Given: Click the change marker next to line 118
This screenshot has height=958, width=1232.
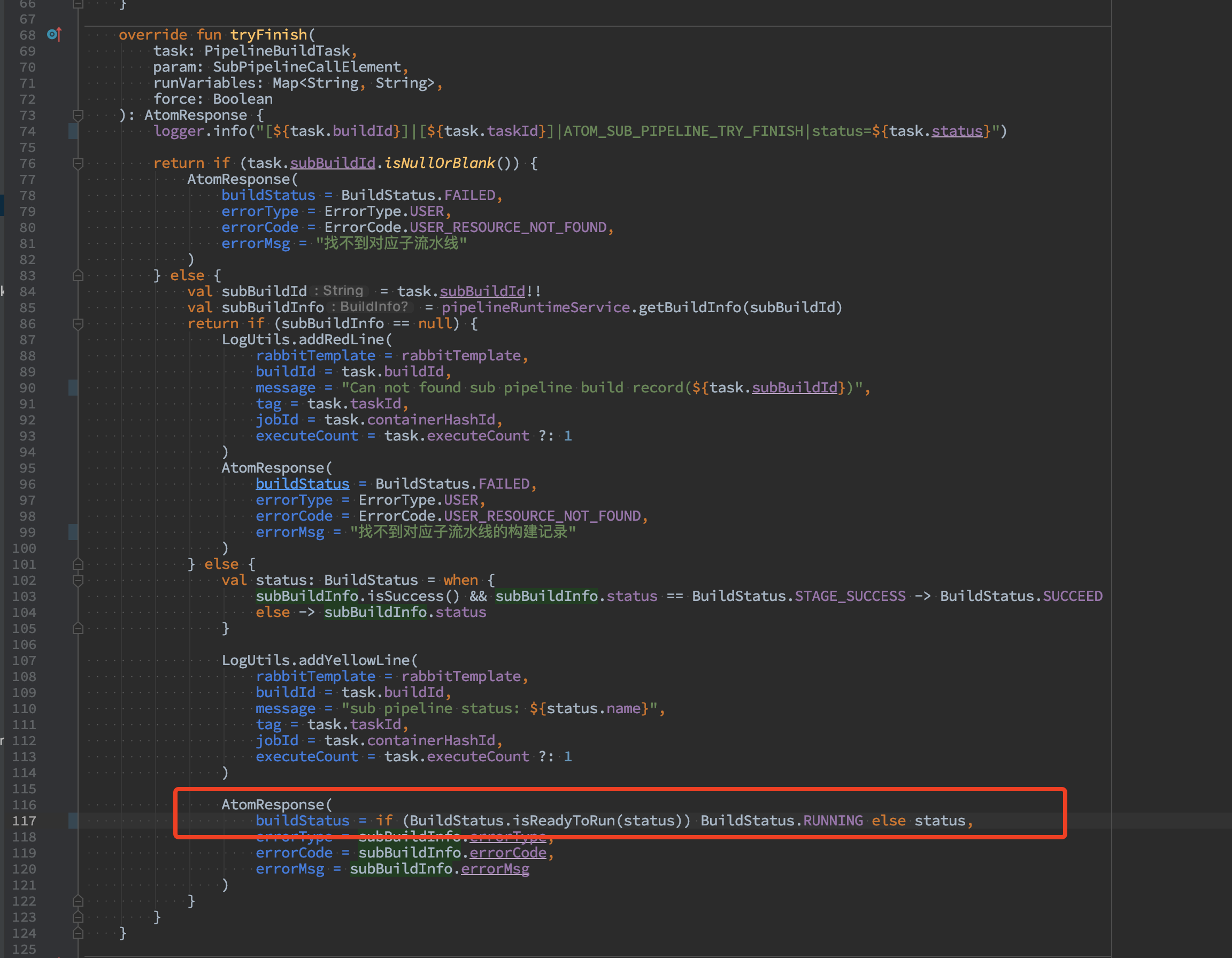Looking at the screenshot, I should tap(73, 837).
